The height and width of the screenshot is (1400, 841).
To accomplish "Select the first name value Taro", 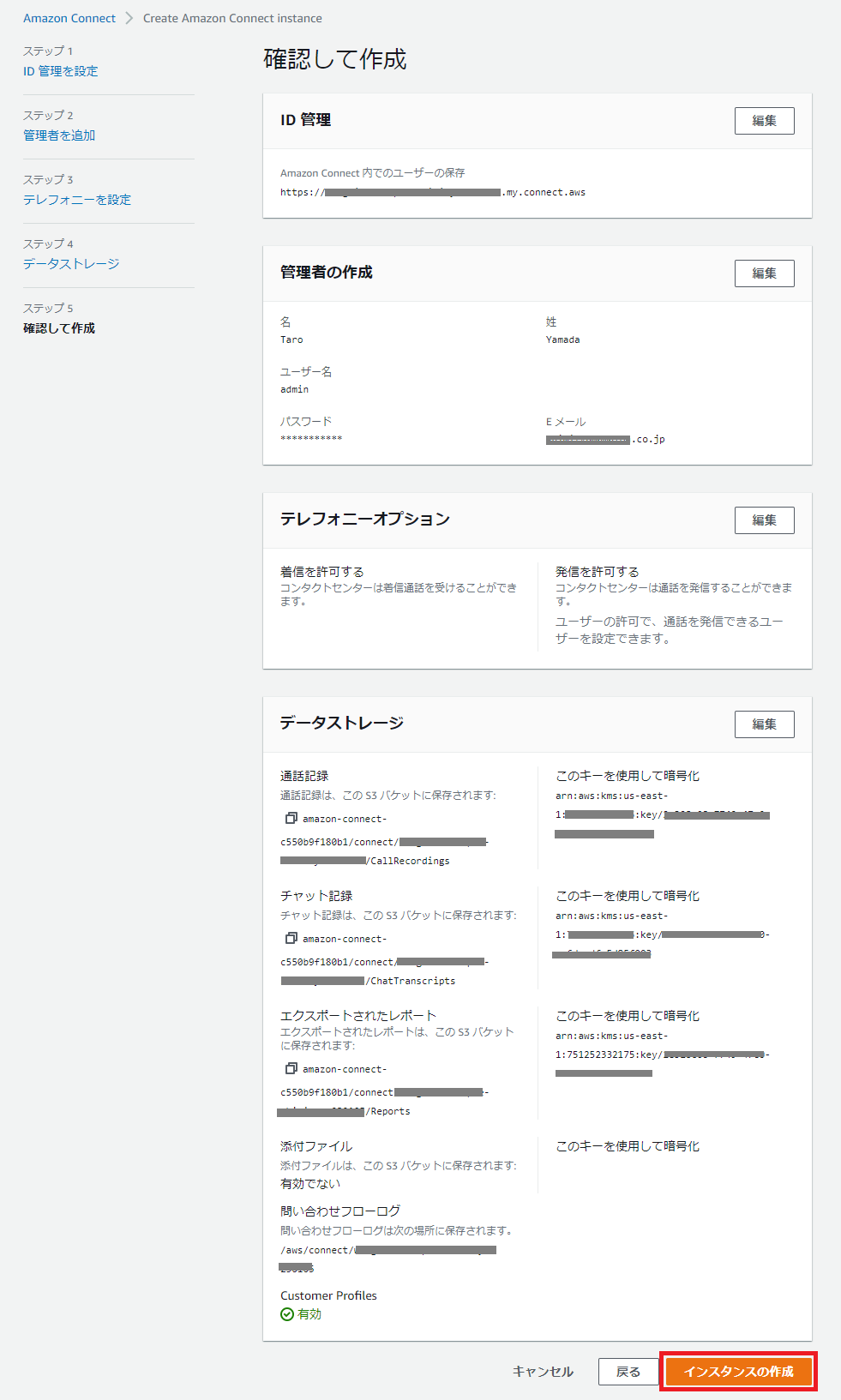I will click(x=291, y=339).
